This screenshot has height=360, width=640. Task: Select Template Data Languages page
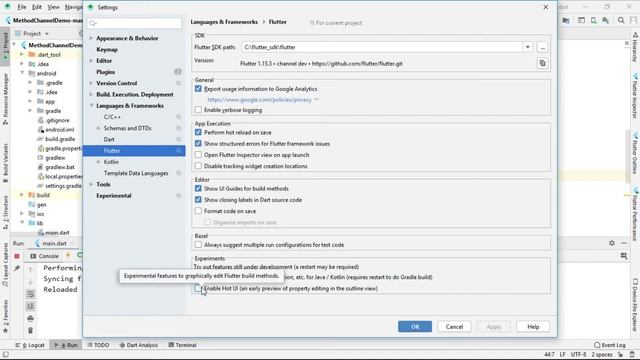coord(136,173)
